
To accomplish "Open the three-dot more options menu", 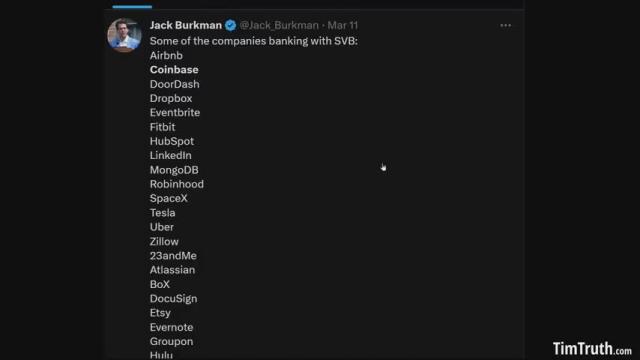I will [x=505, y=25].
